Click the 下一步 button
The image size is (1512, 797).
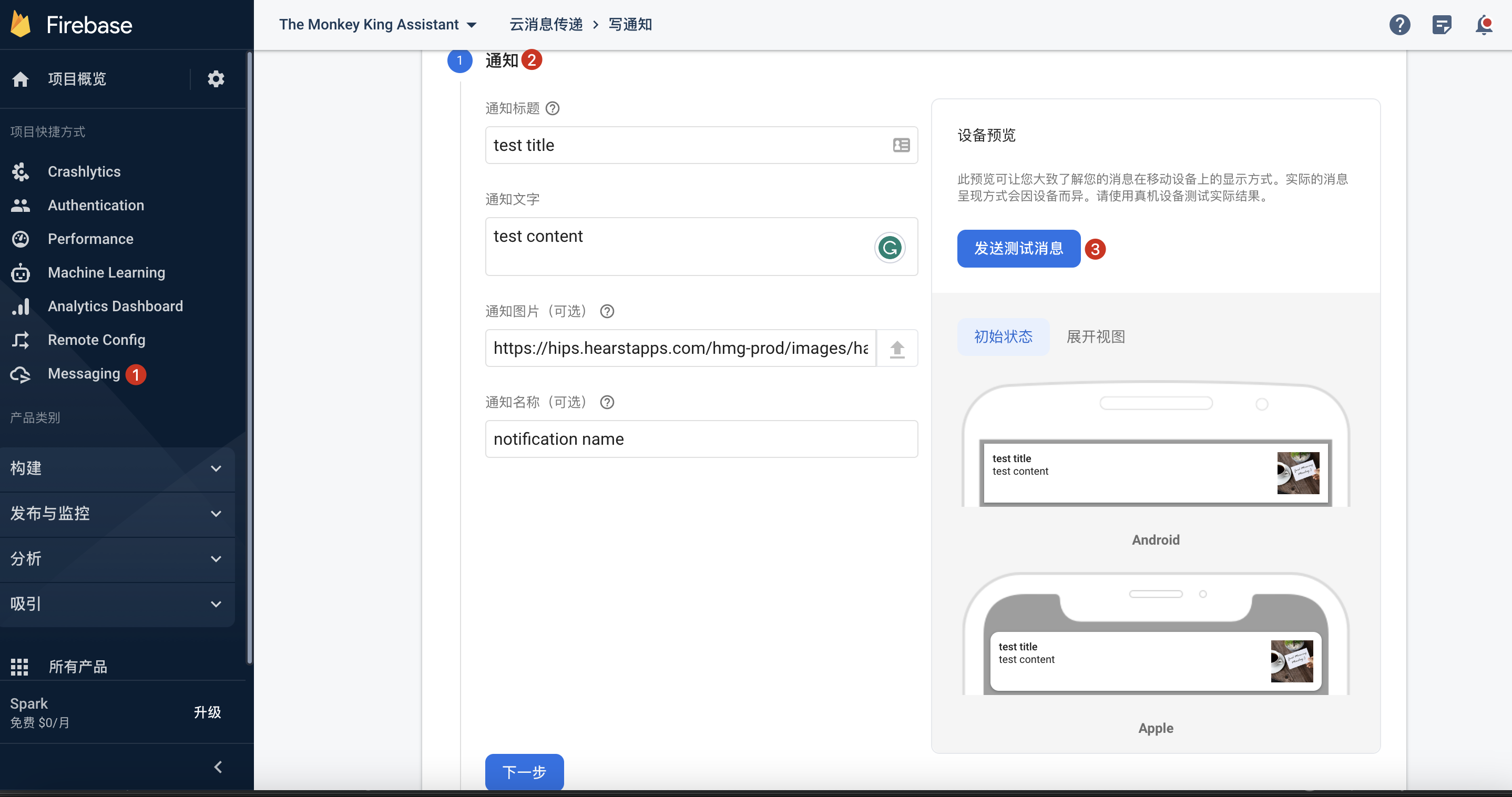(524, 772)
